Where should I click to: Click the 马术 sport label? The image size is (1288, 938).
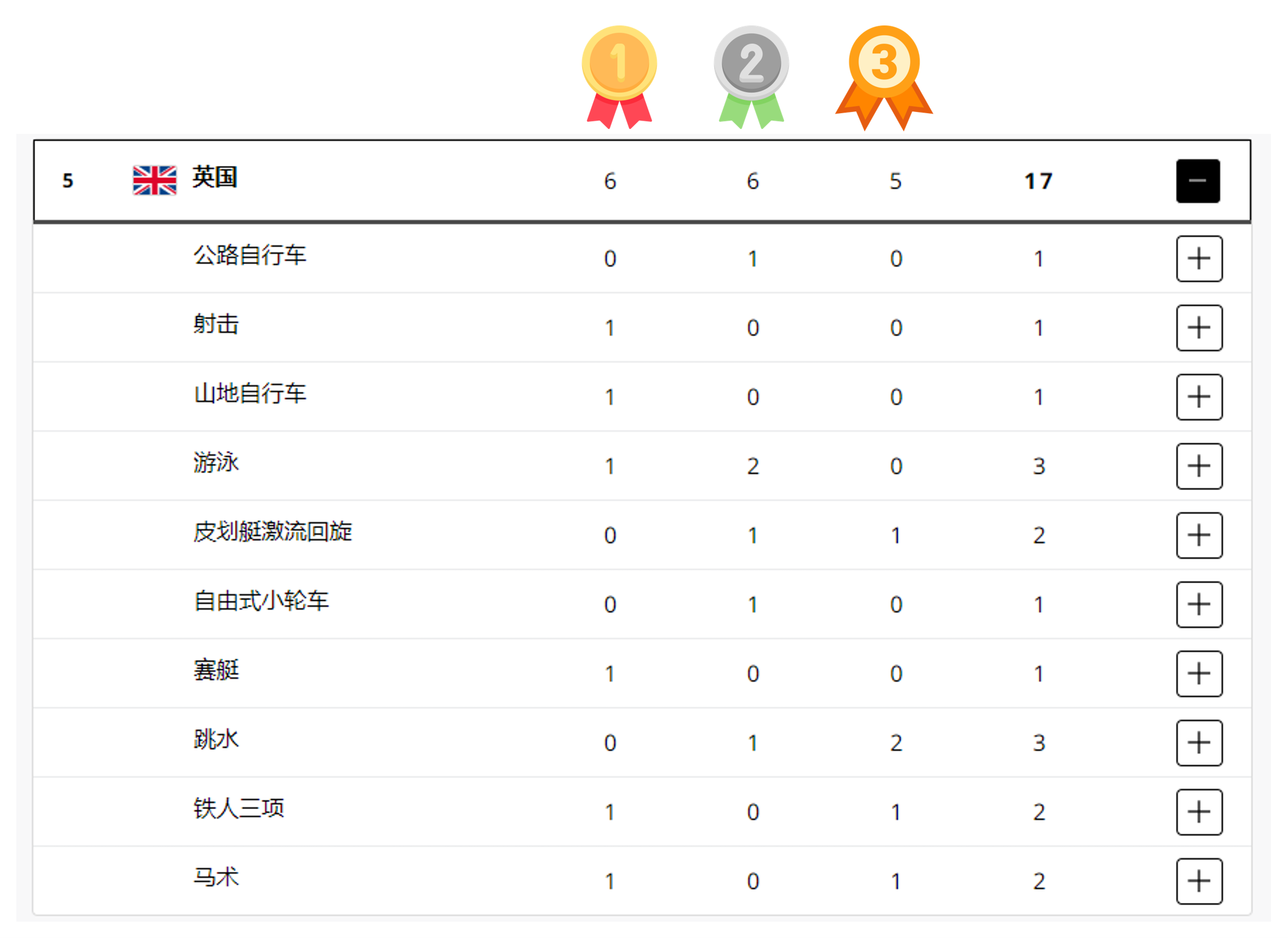tap(216, 877)
